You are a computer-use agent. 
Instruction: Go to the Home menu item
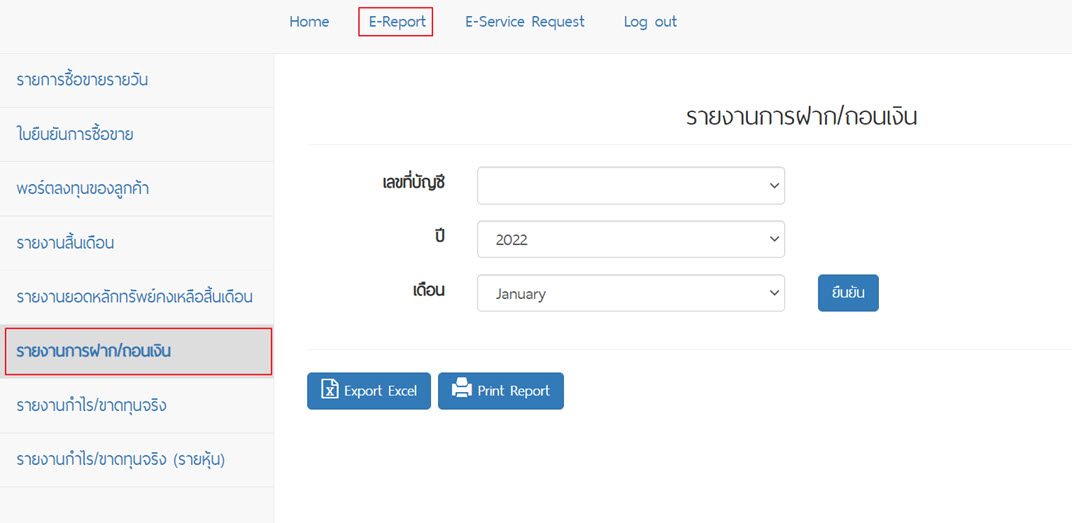[309, 22]
